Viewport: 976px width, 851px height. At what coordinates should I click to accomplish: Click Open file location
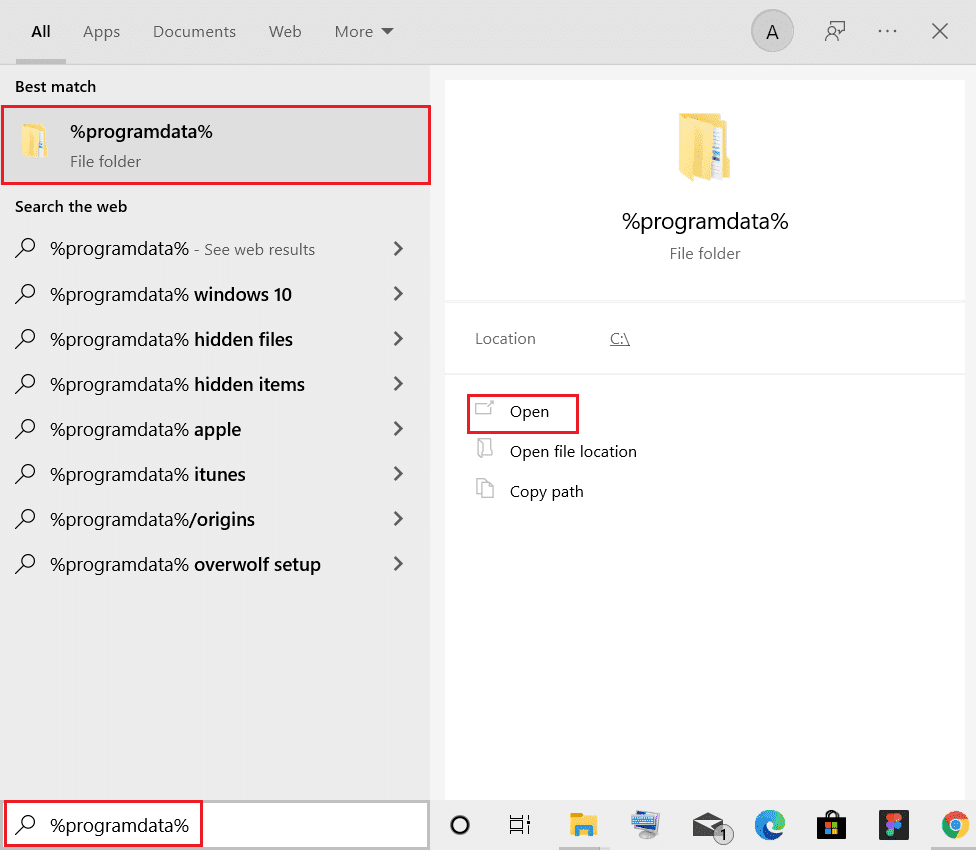tap(573, 451)
